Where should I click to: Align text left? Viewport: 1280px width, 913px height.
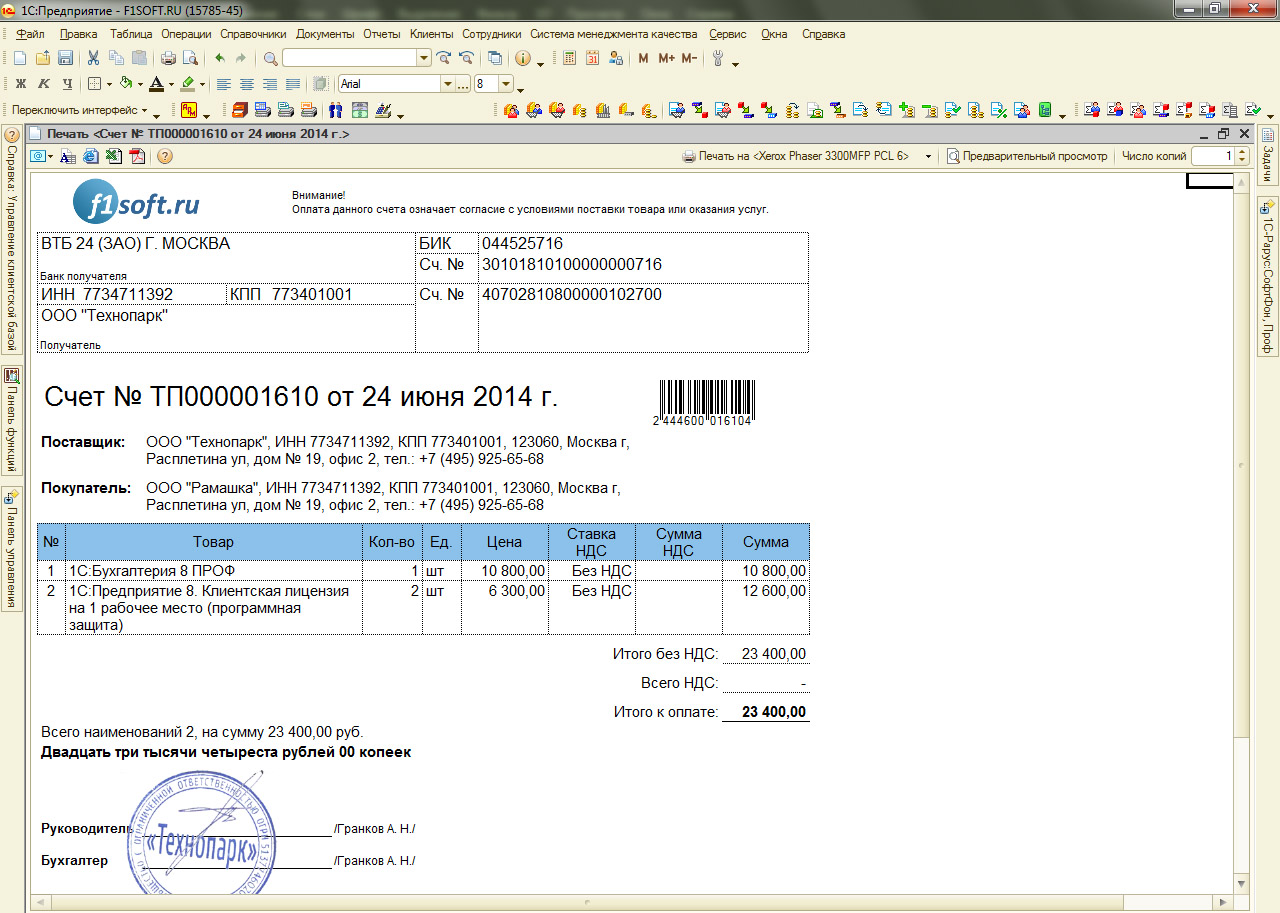pyautogui.click(x=224, y=84)
